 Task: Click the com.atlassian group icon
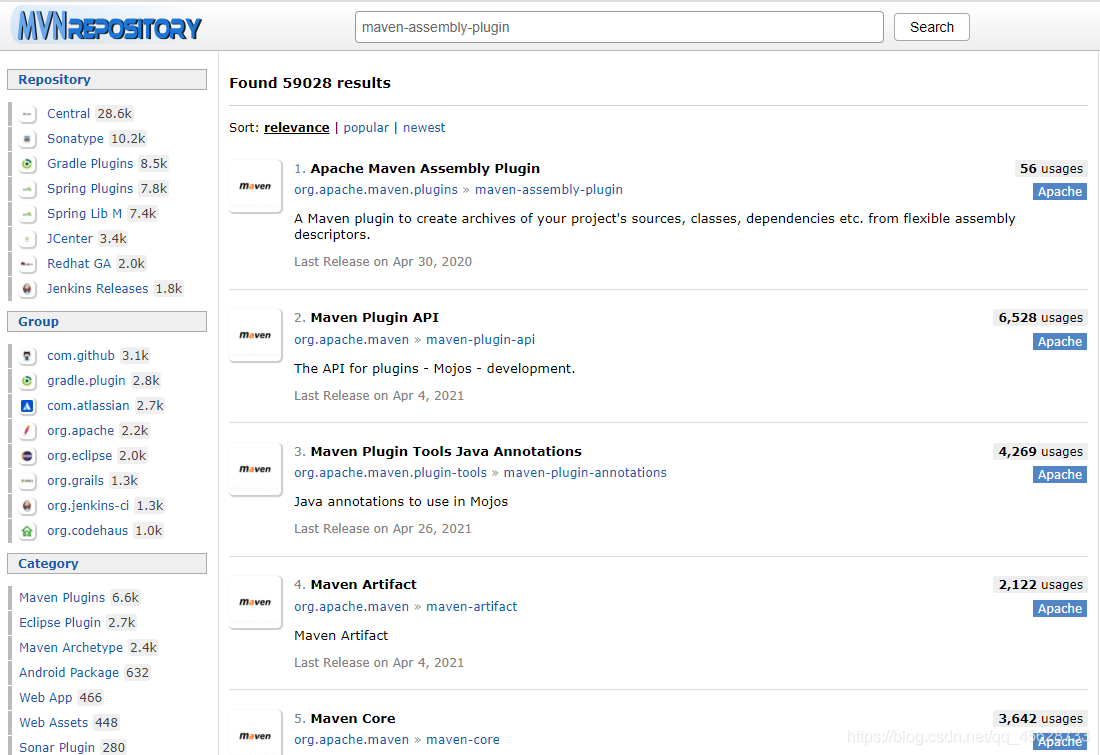pos(27,406)
